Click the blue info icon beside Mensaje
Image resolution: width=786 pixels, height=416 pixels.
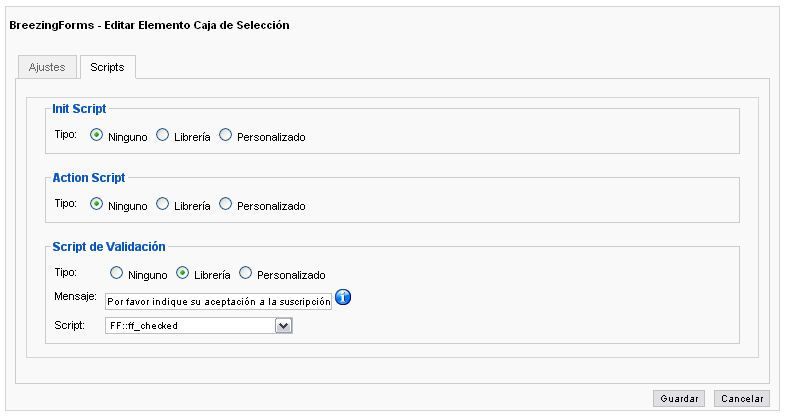(343, 297)
